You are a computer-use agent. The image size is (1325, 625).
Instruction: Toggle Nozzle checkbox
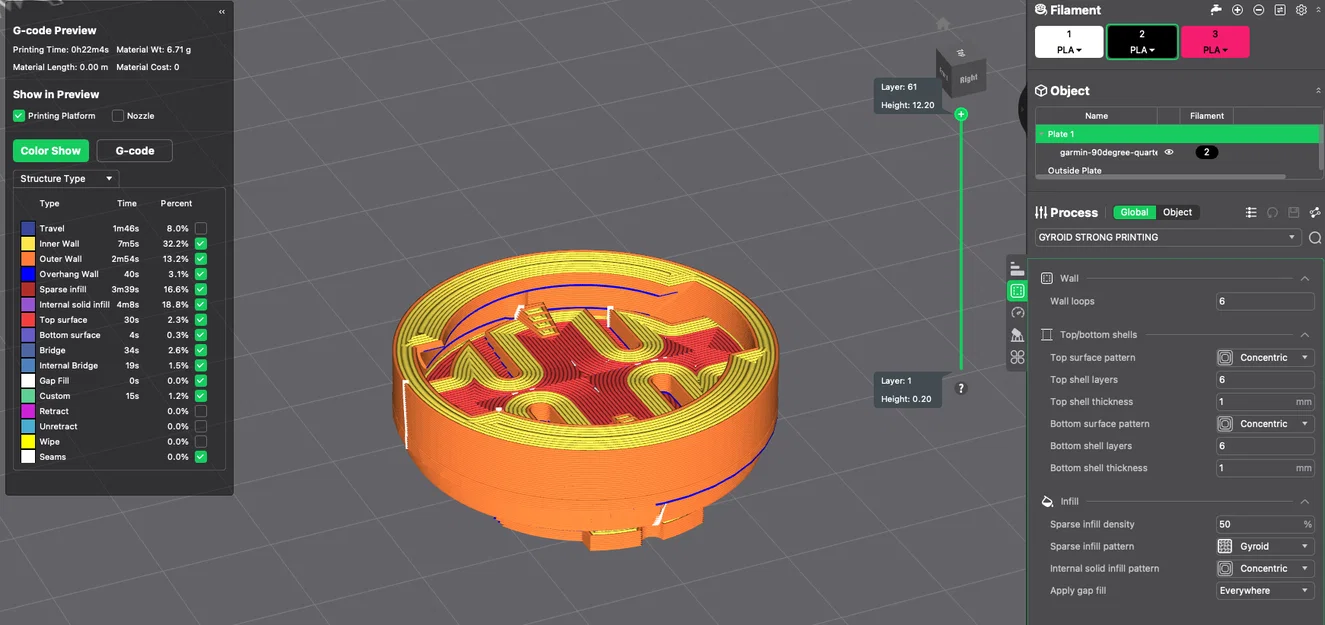(118, 116)
